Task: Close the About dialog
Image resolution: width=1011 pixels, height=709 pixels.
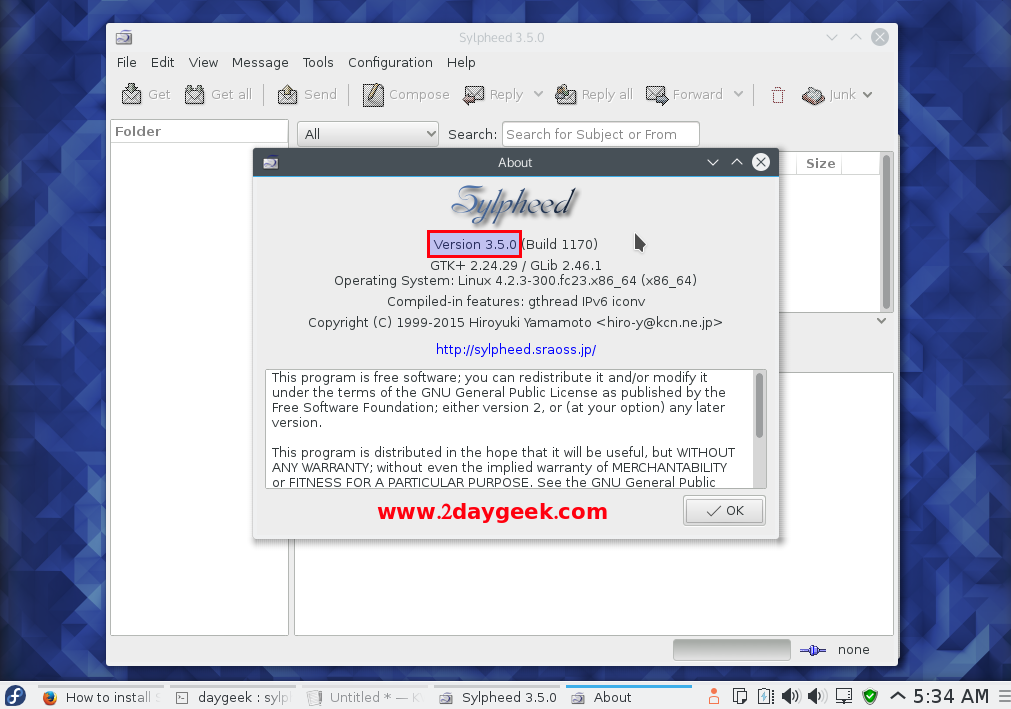Action: tap(761, 162)
